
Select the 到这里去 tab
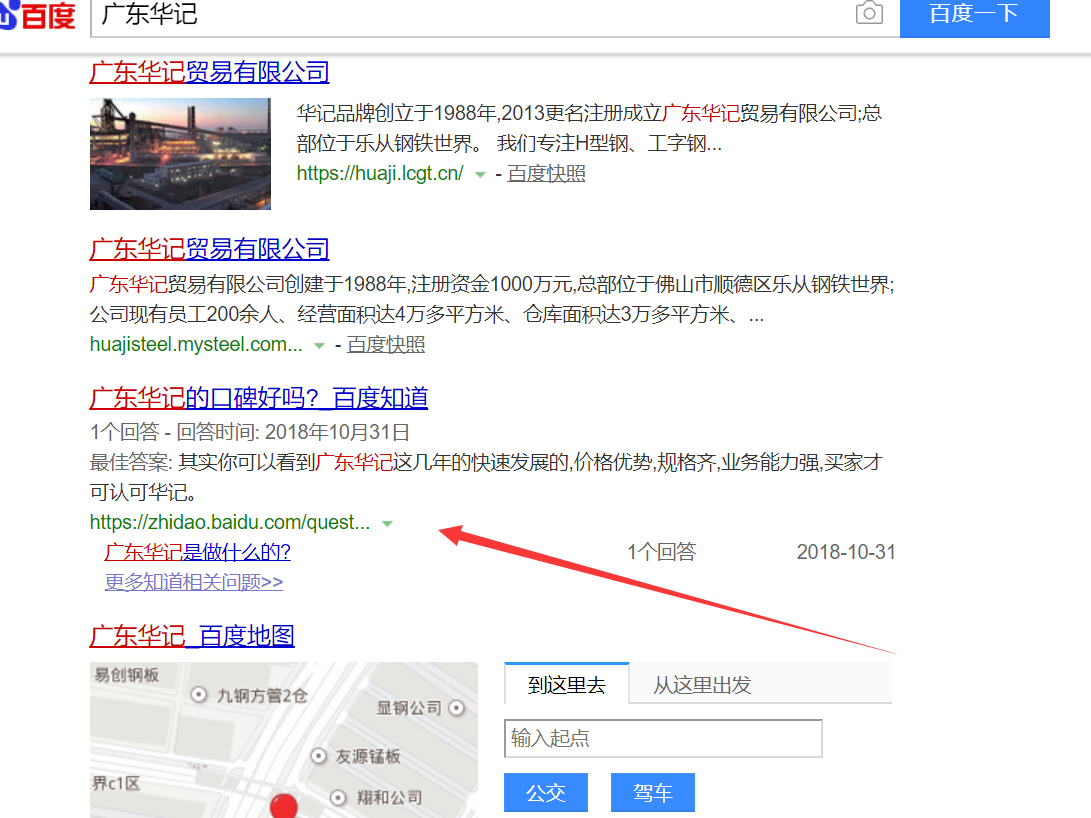[566, 684]
